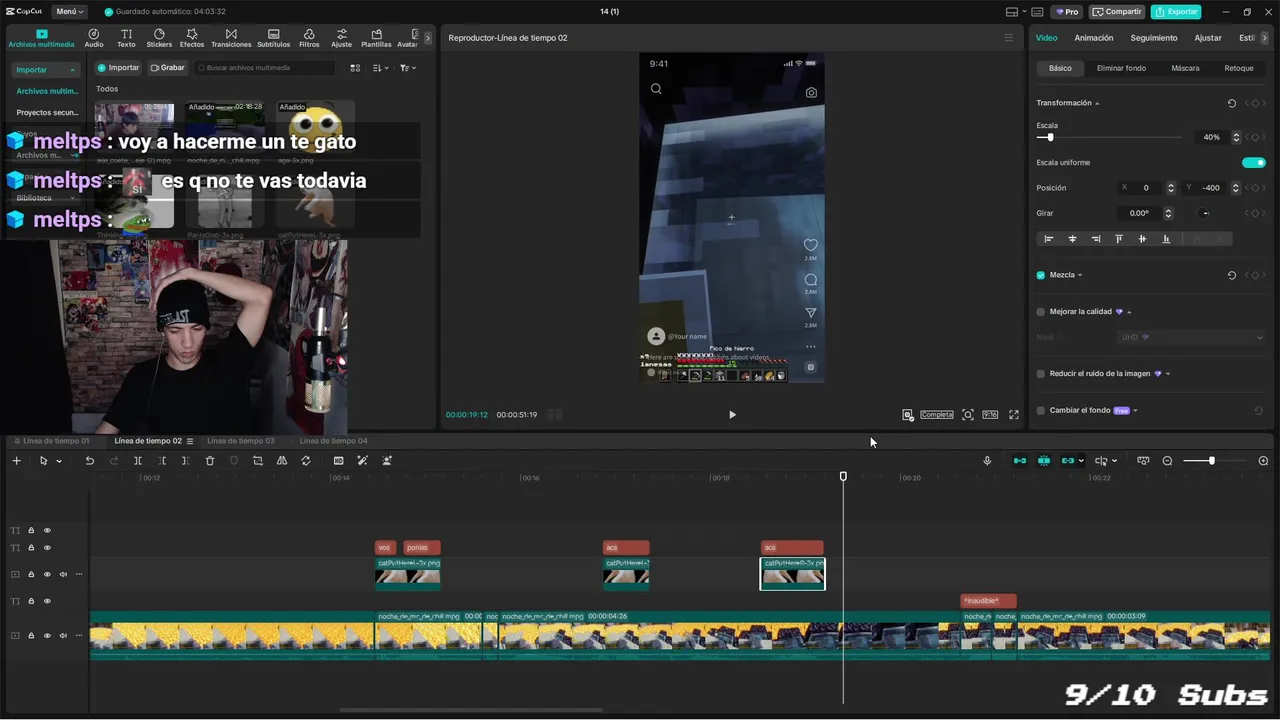Play the preview video
The image size is (1280, 720).
[x=732, y=415]
